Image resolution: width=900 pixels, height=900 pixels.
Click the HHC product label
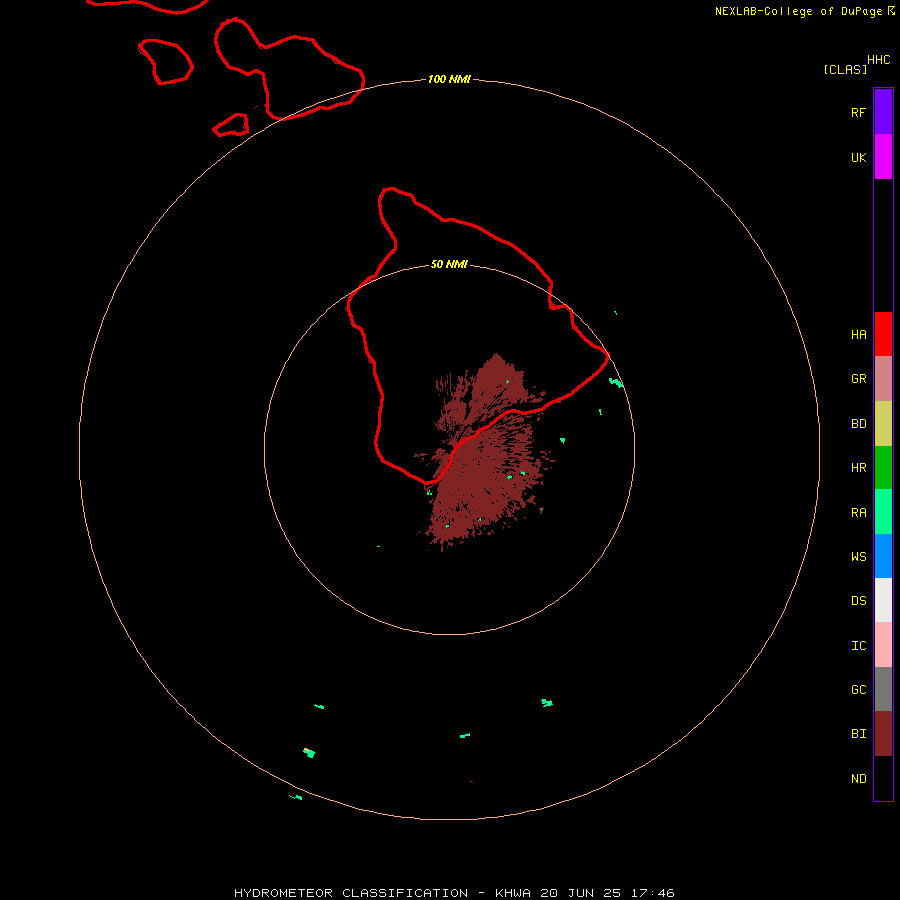(878, 59)
